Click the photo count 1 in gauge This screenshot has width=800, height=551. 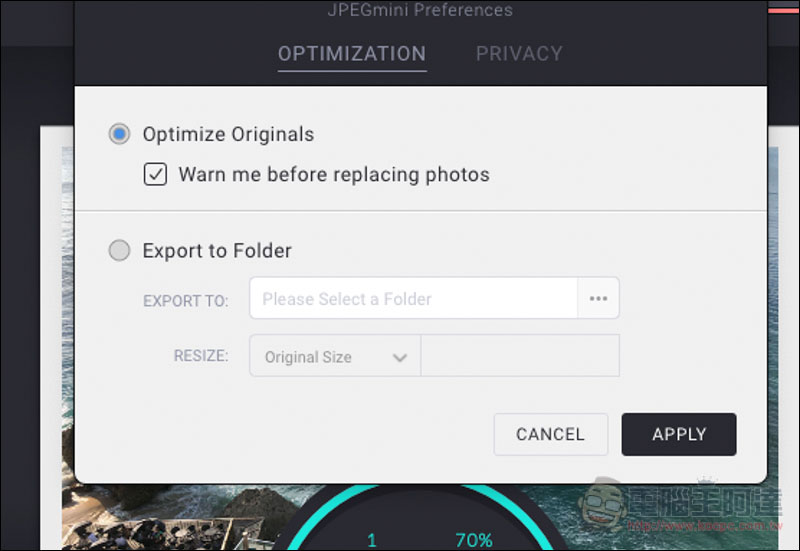[372, 540]
